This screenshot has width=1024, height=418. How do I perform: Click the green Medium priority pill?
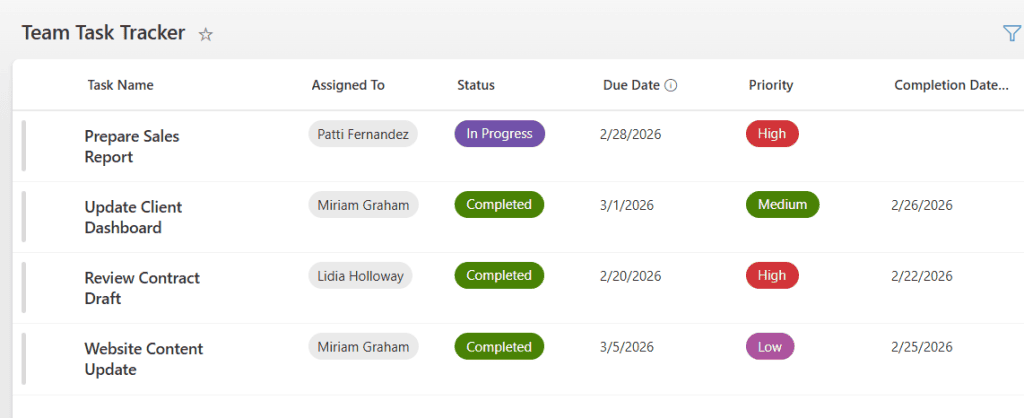(x=782, y=205)
